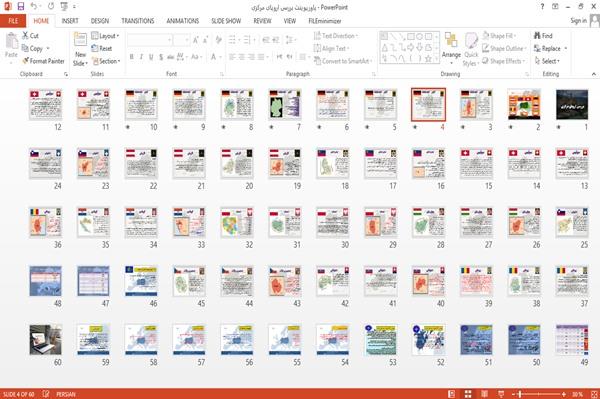Select slide thumbnail number 47
This screenshot has height=399, width=600.
93,281
